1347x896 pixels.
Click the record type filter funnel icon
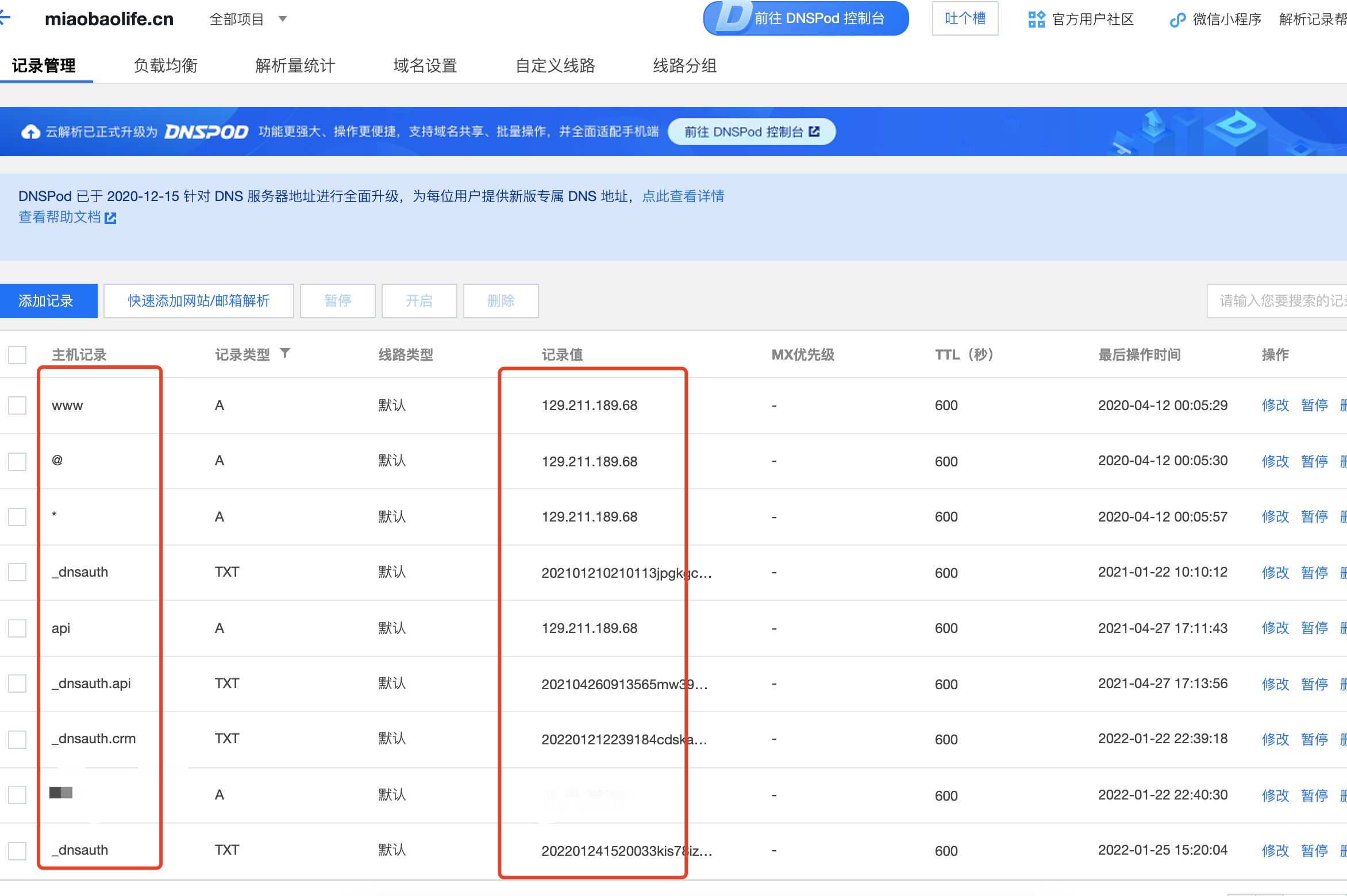(x=285, y=353)
